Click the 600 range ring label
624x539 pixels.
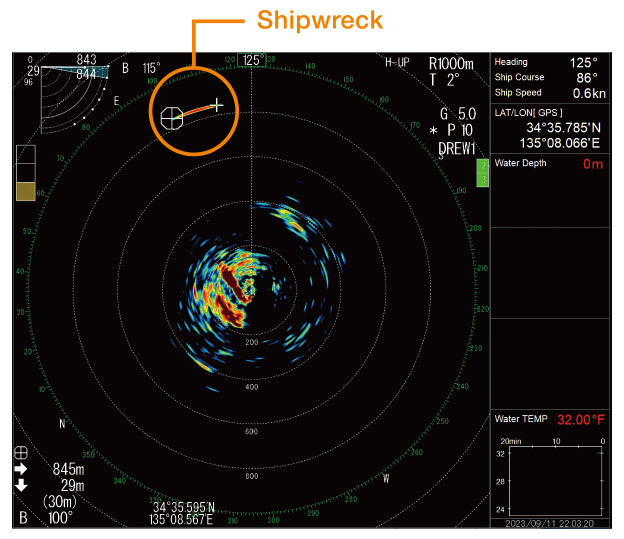[252, 432]
